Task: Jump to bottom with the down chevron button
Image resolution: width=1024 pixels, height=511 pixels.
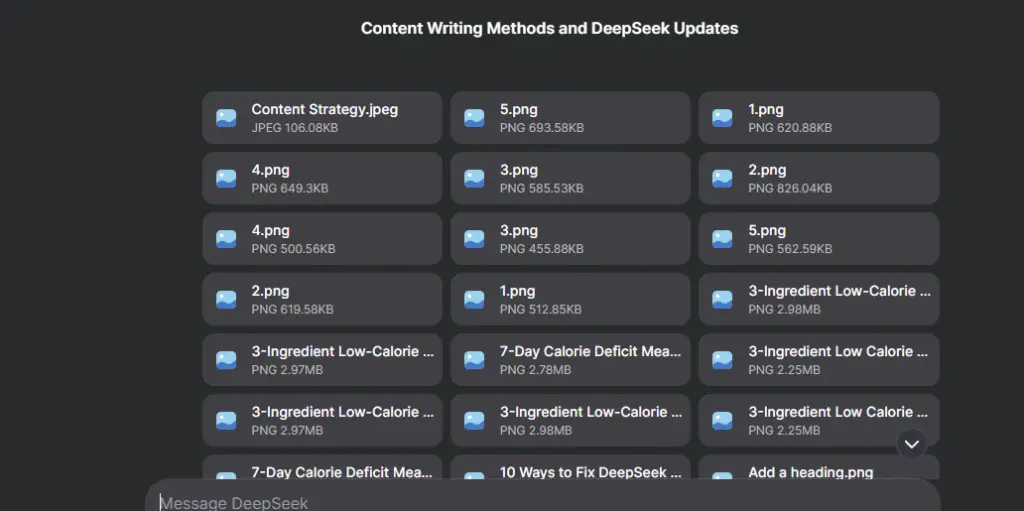Action: (x=912, y=444)
